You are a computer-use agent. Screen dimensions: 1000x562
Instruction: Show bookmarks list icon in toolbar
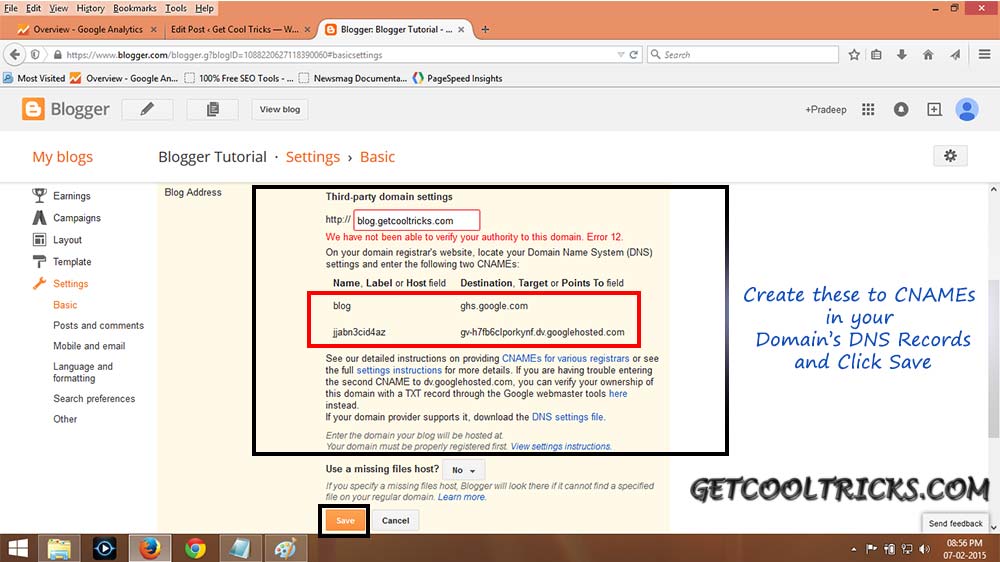(x=876, y=55)
